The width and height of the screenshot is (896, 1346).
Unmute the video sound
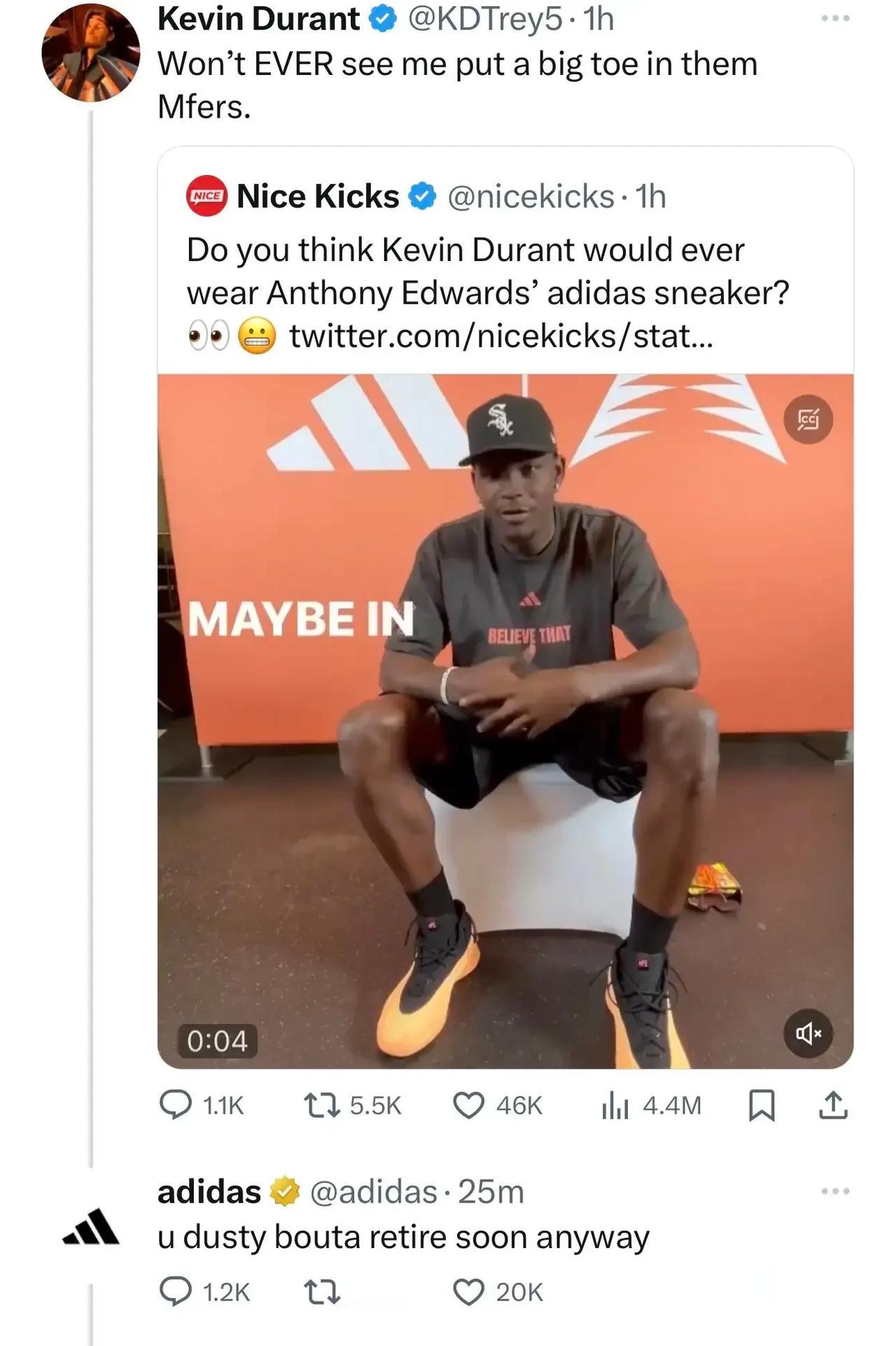click(808, 1032)
